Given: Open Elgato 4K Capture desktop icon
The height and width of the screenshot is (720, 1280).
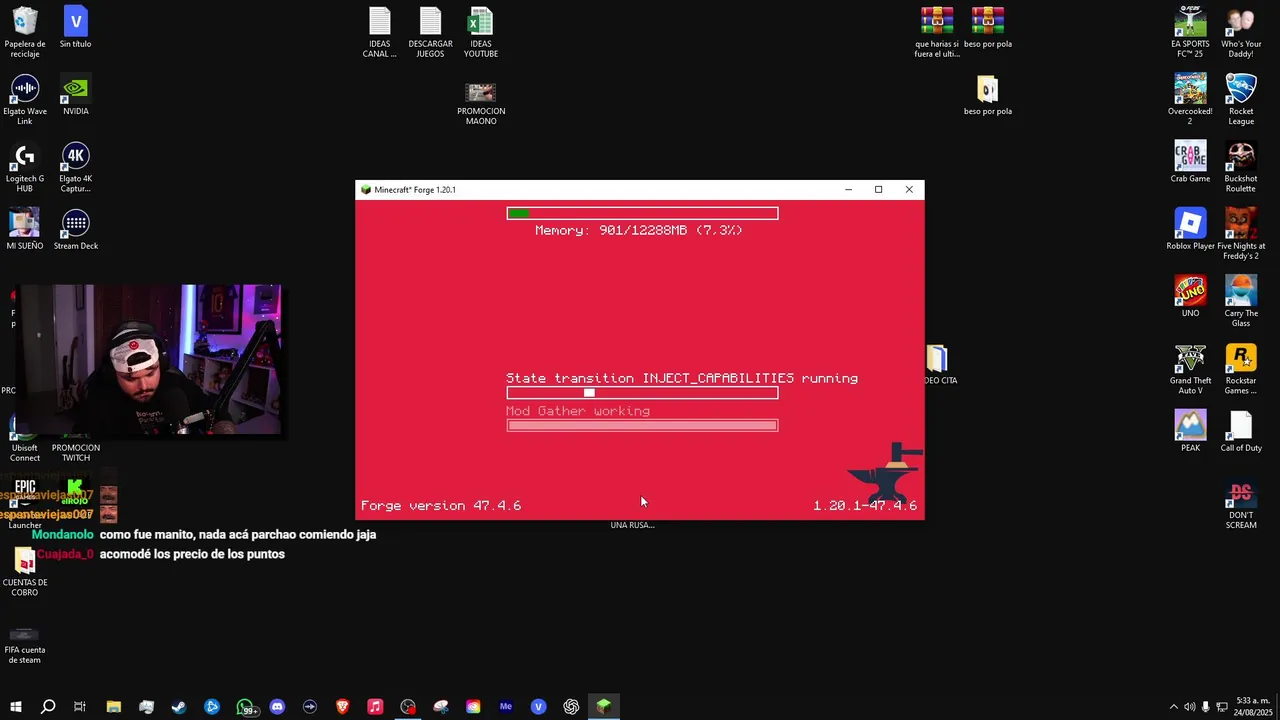Looking at the screenshot, I should (x=76, y=167).
